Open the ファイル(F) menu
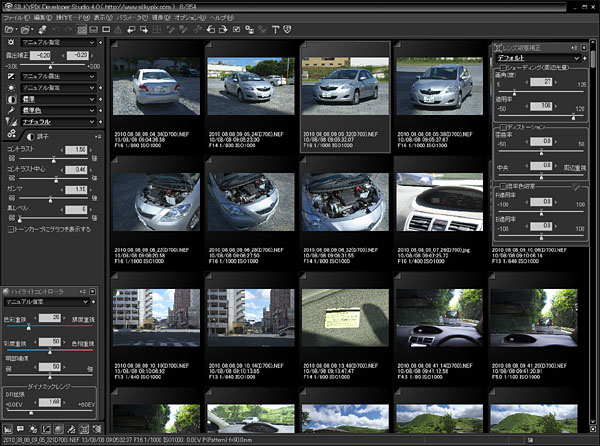This screenshot has height=446, width=600. pyautogui.click(x=16, y=18)
